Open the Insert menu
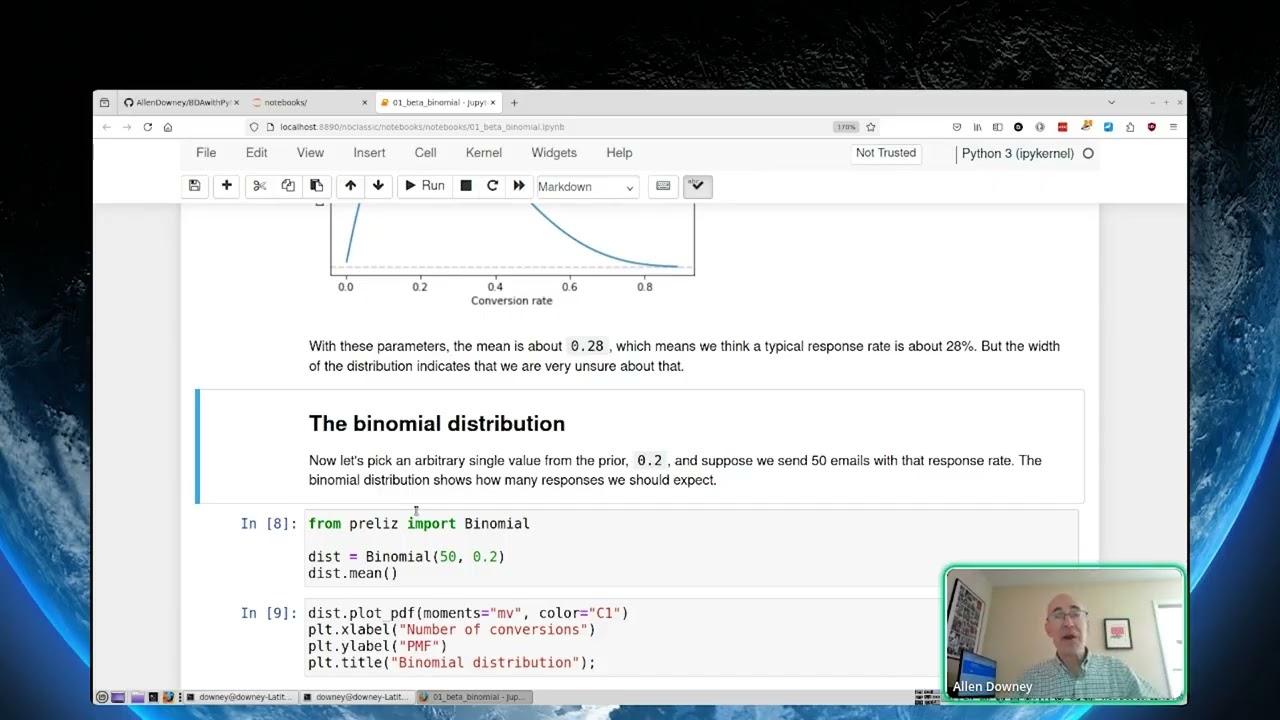The width and height of the screenshot is (1280, 720). [369, 153]
